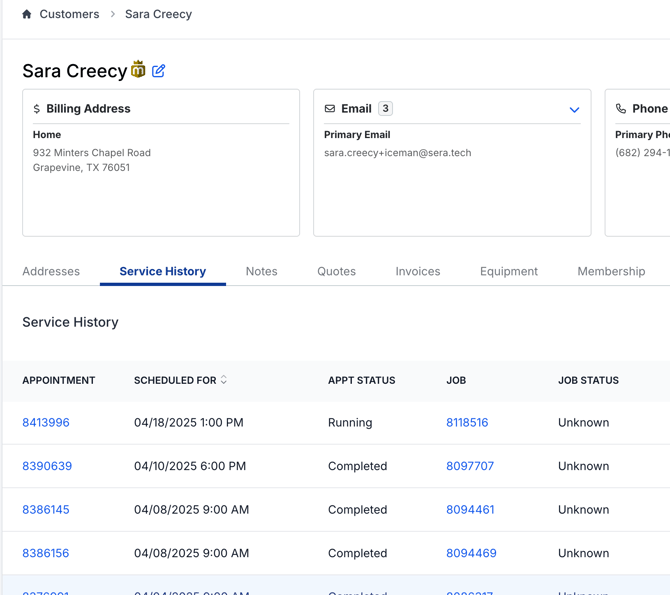Click Completed status for appointment 8390639
The image size is (670, 595).
point(357,466)
